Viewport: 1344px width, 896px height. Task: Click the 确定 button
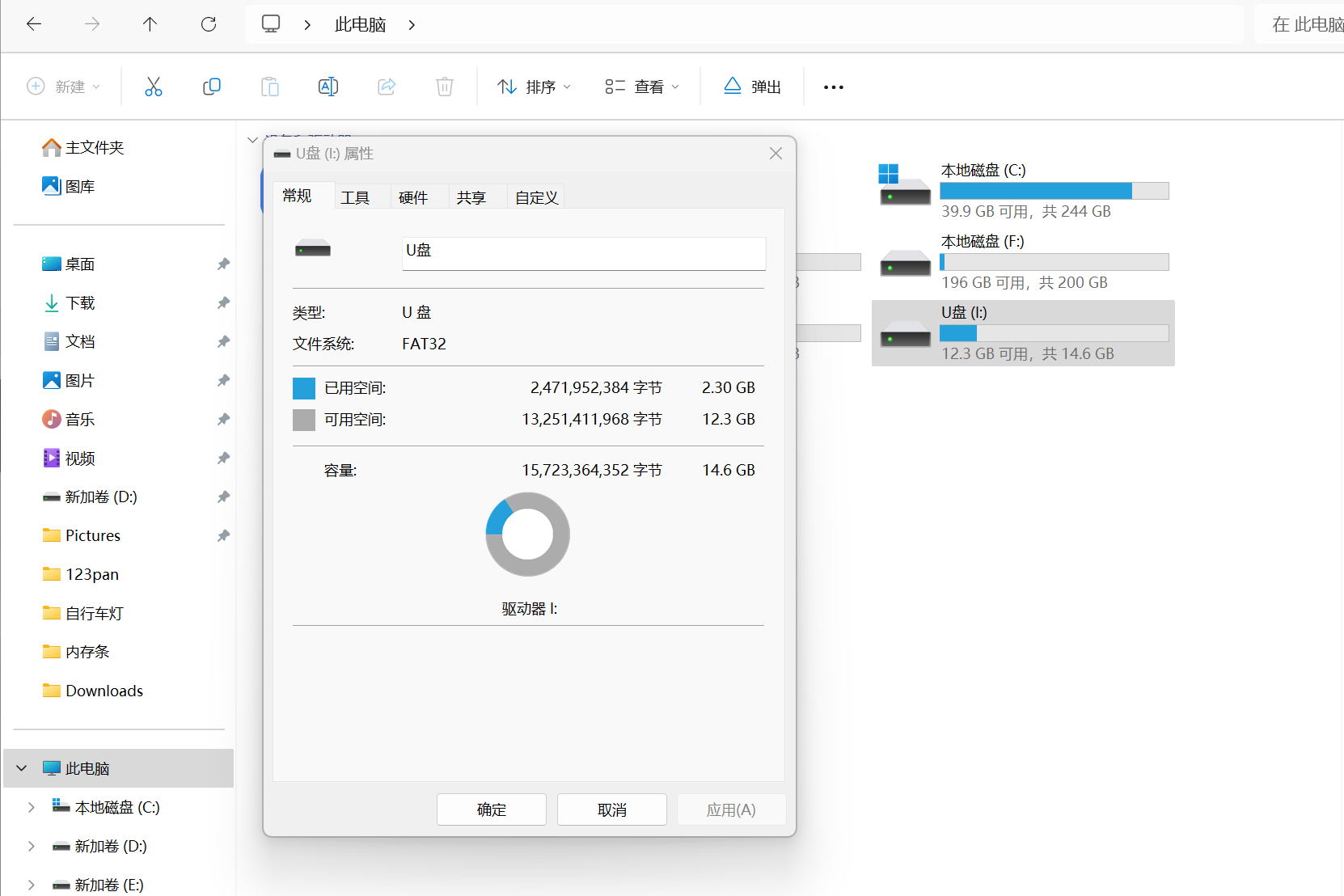point(492,809)
